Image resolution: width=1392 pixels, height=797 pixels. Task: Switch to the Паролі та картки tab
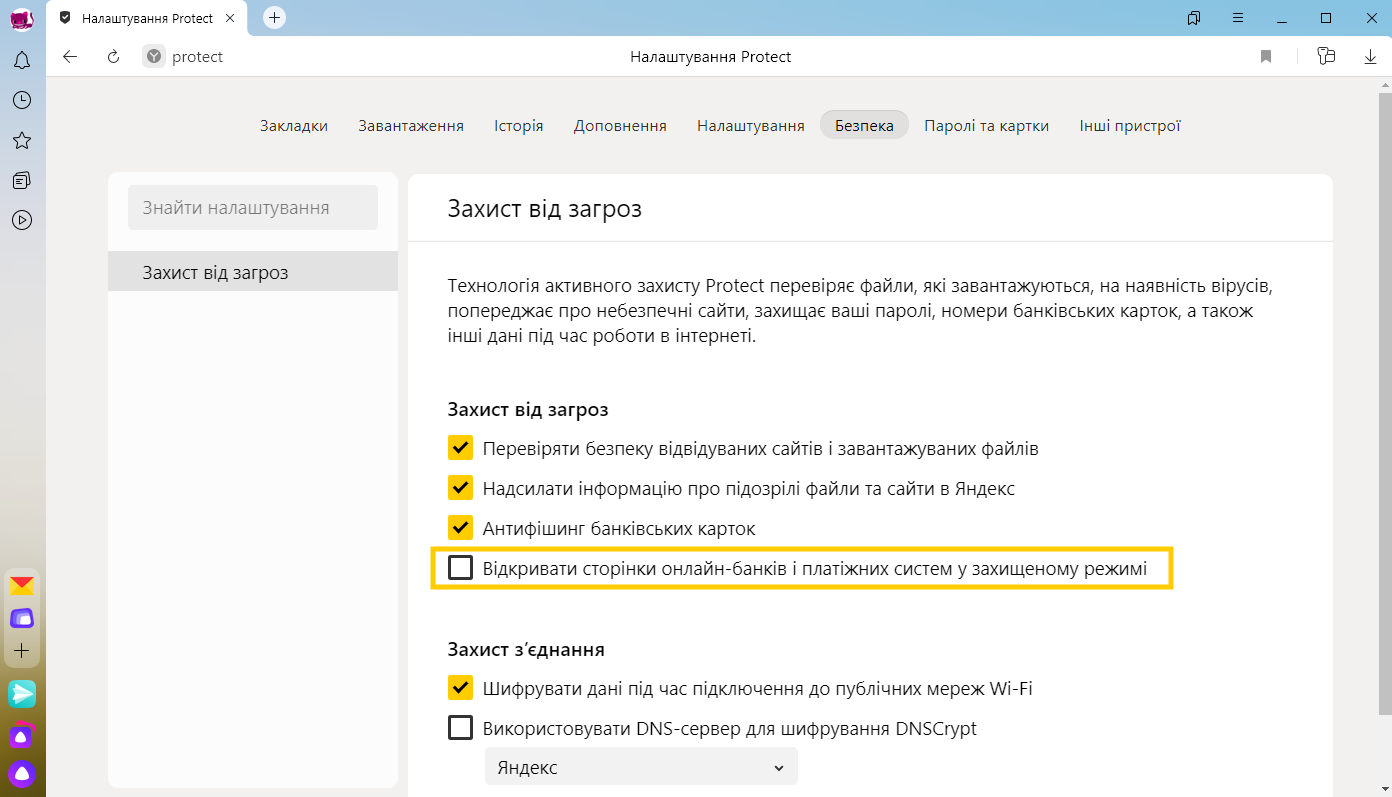(987, 125)
